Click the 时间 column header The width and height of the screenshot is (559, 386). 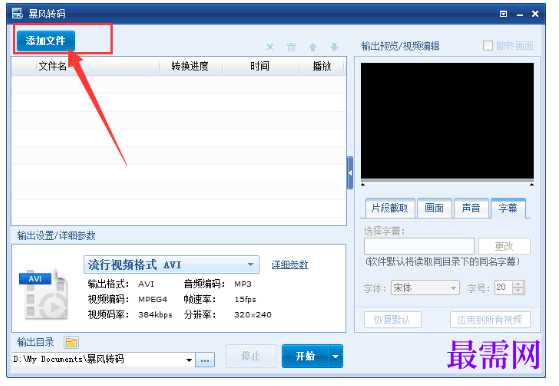click(x=260, y=66)
